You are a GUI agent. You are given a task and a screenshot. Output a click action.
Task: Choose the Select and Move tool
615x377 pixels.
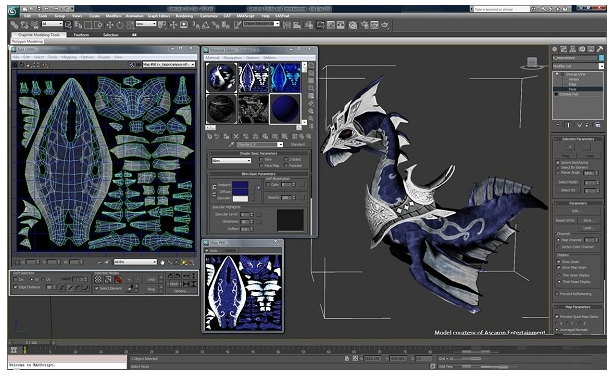[x=109, y=25]
